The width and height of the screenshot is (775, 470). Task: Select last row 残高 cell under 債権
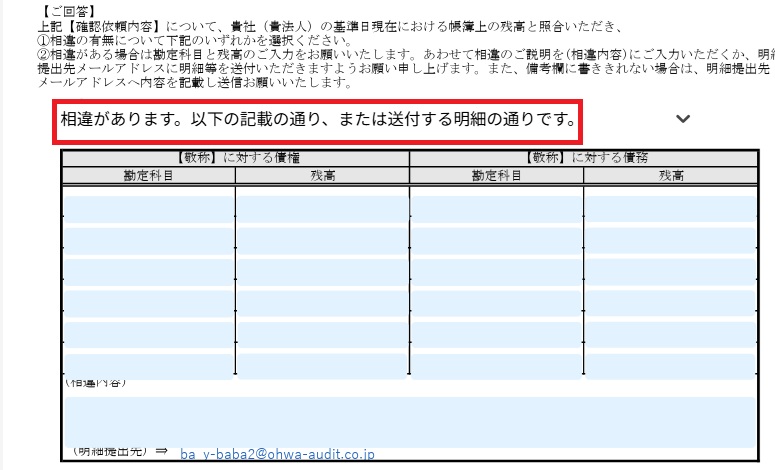pyautogui.click(x=323, y=366)
